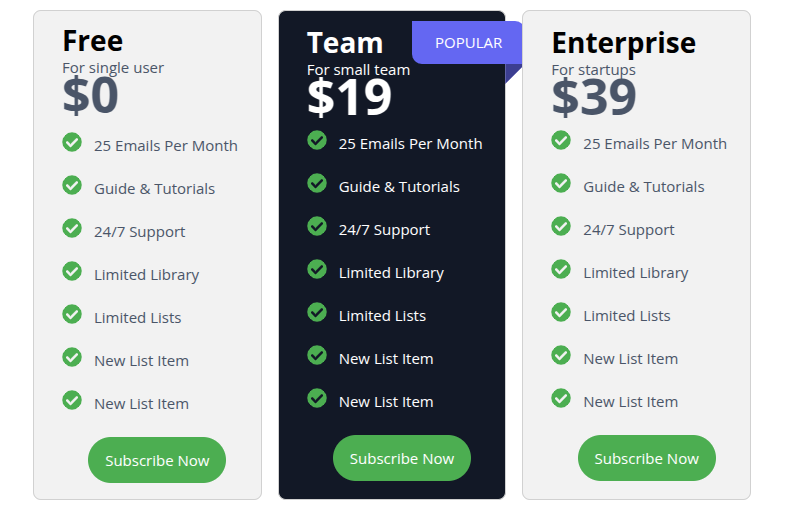Click check icon beside Free Limited Lists
Screen dimensions: 790x510
point(72,314)
